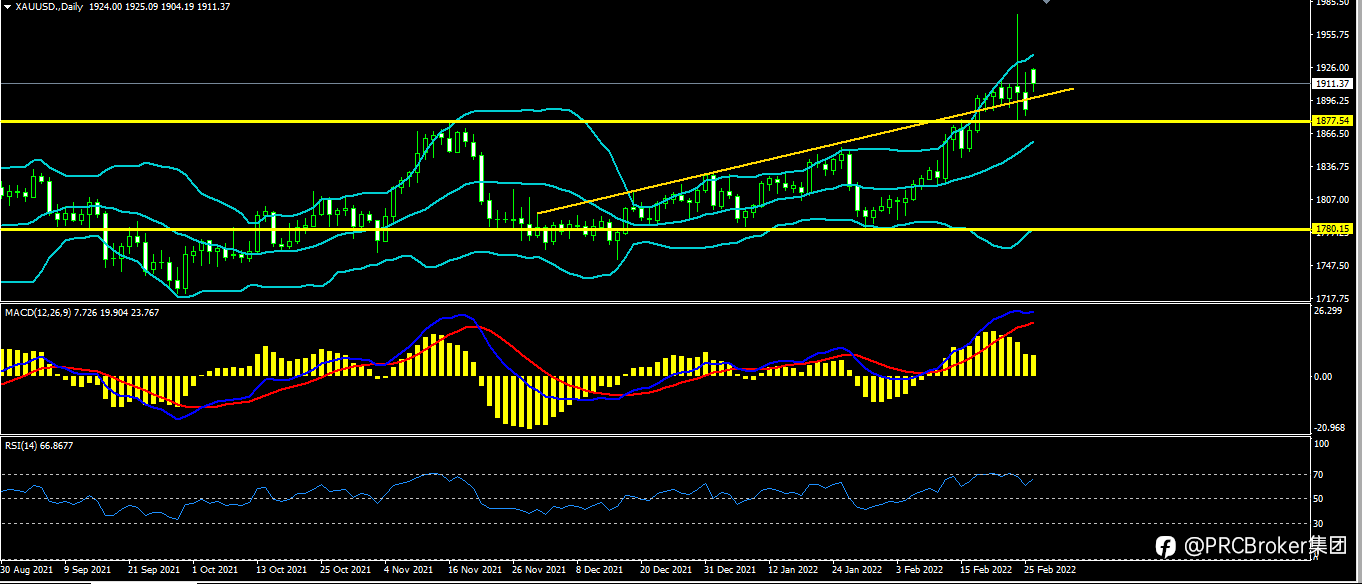Click the 20 Dec 2021 date label

tap(666, 570)
